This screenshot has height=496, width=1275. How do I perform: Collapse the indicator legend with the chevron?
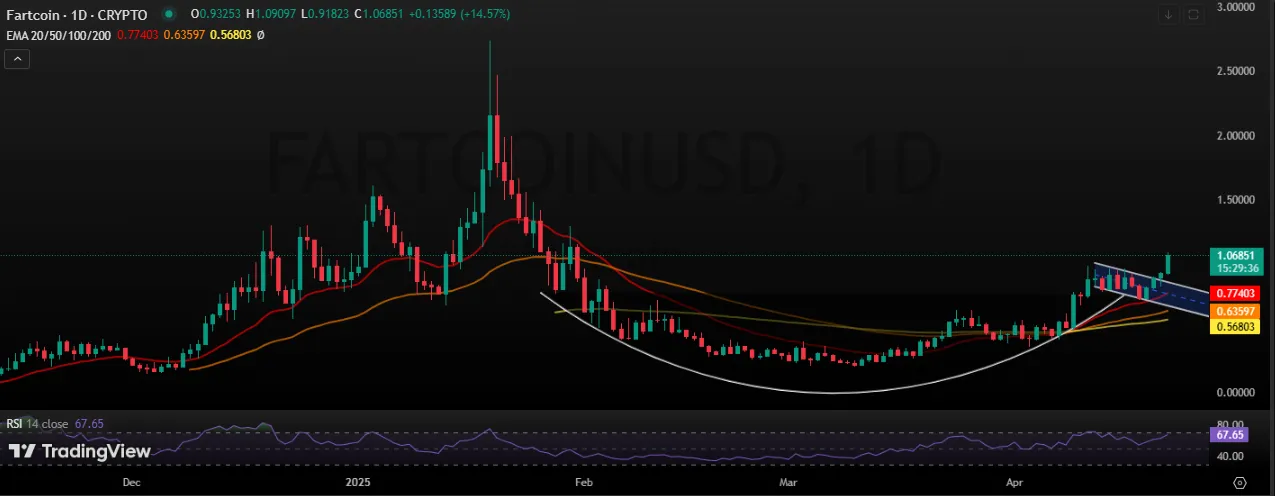(x=18, y=60)
